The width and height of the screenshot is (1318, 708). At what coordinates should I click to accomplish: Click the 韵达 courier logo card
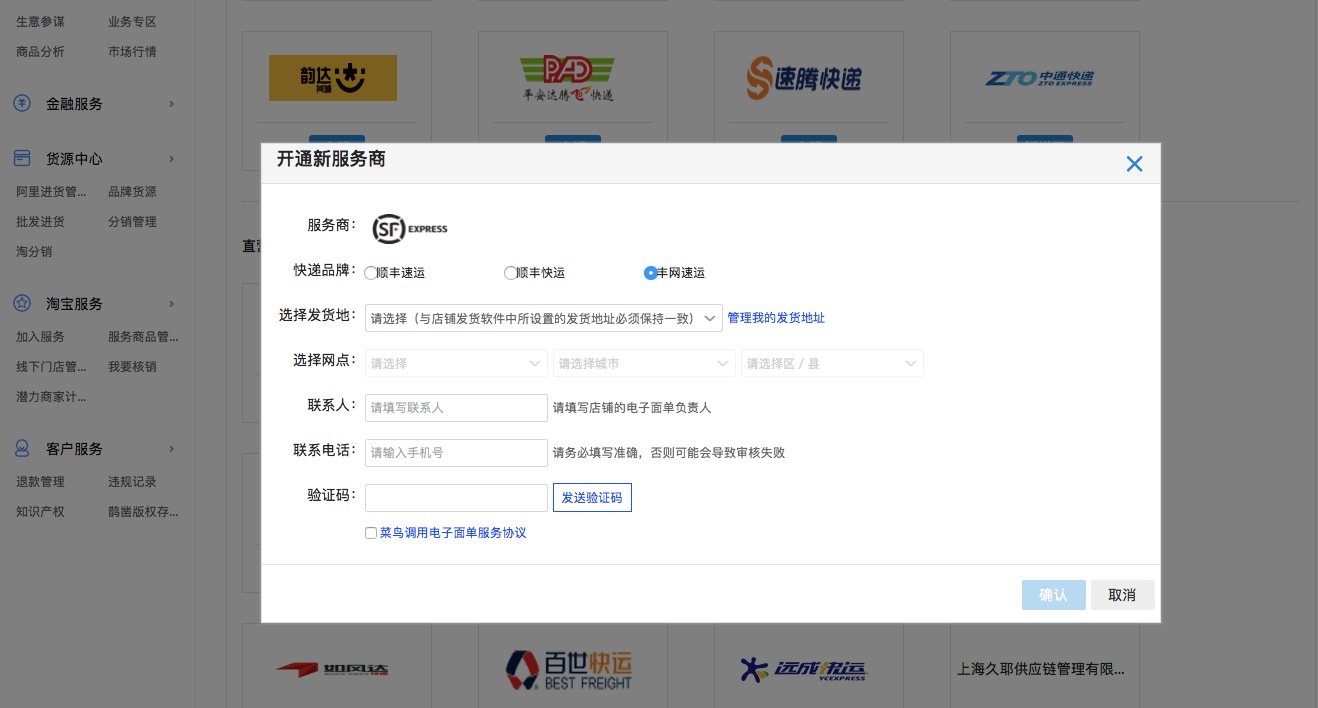pyautogui.click(x=333, y=78)
